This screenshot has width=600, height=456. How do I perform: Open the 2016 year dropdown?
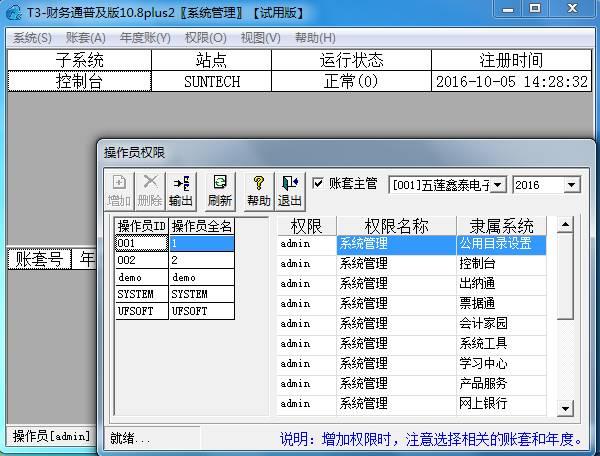572,185
